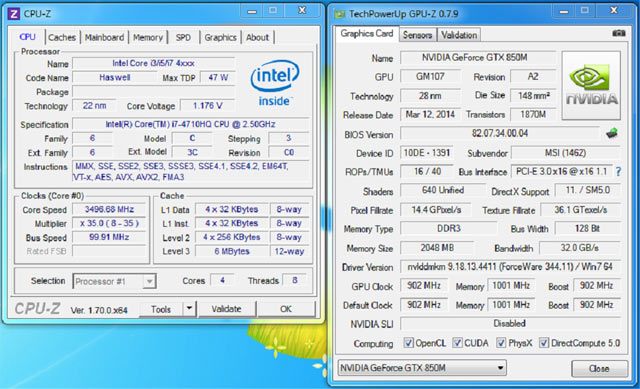
Task: Click the GPU-Z title bar icon
Action: coord(340,14)
